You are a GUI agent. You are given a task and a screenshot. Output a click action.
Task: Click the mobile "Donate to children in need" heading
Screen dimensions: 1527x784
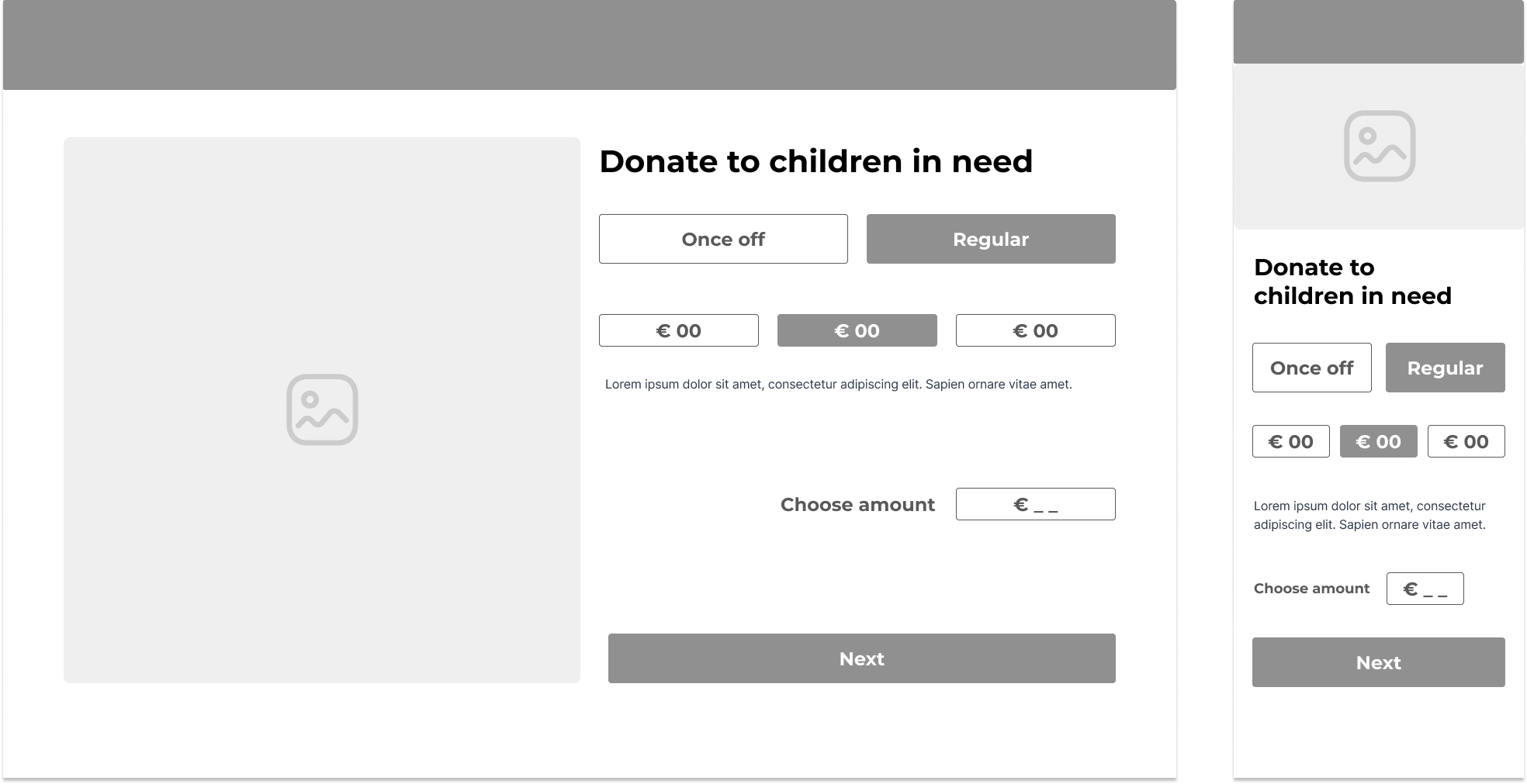click(x=1352, y=281)
